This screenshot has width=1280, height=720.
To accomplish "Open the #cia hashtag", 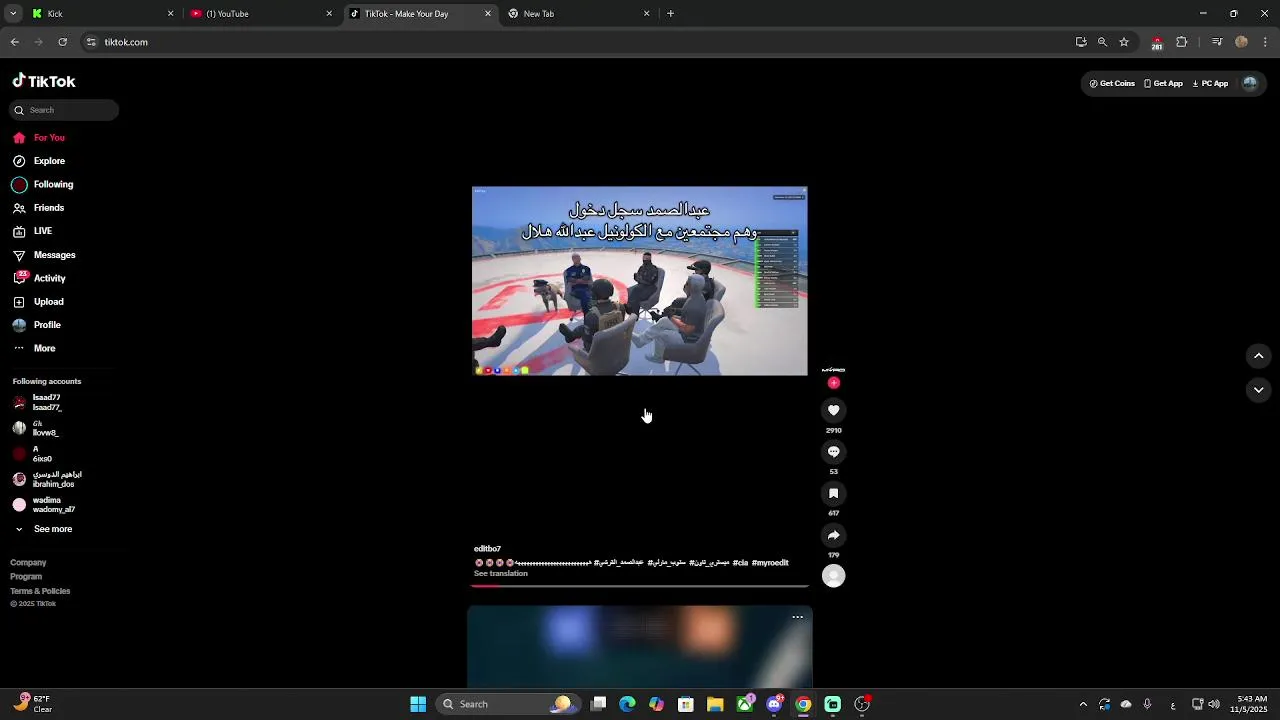I will tap(740, 563).
